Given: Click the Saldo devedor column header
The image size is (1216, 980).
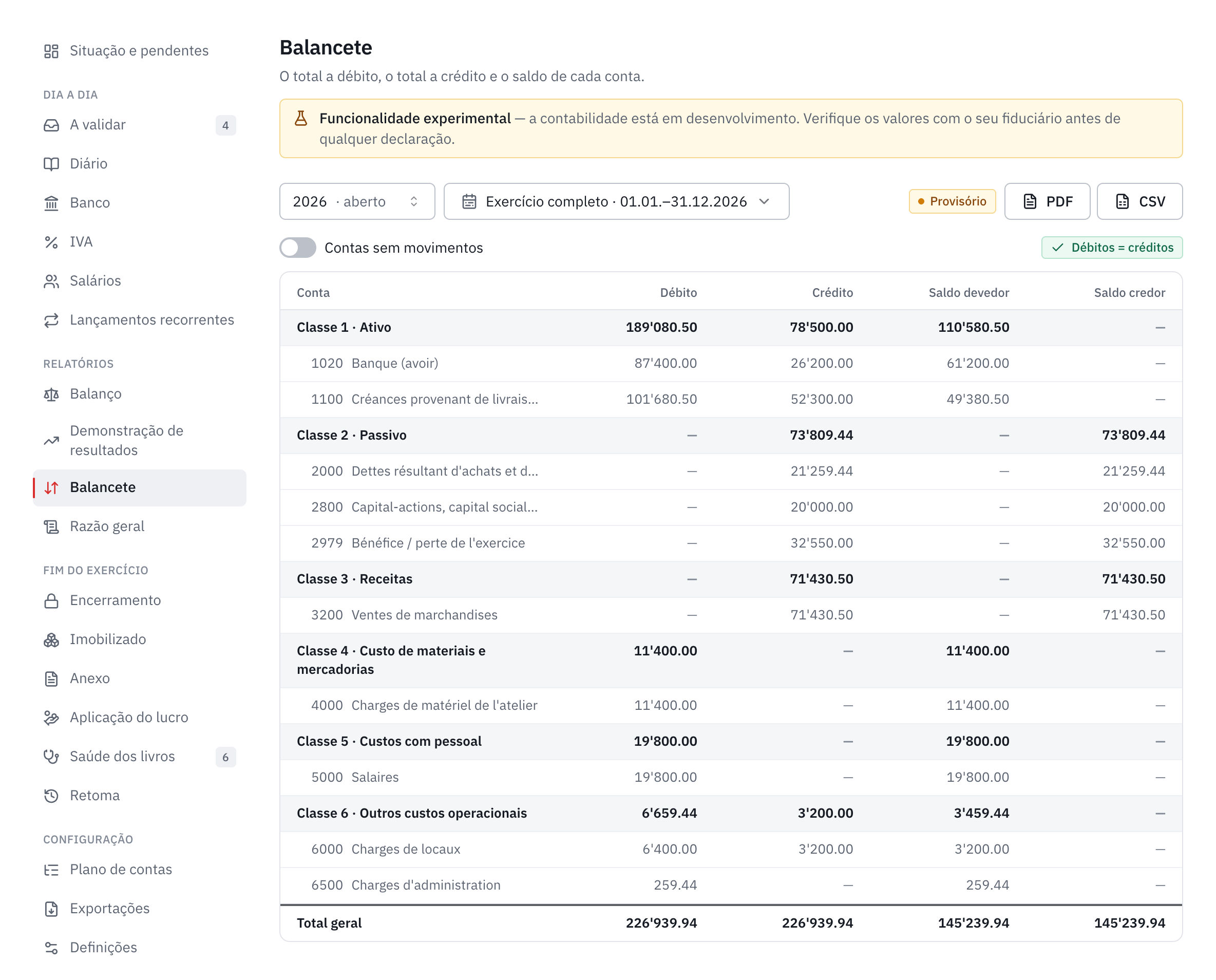Looking at the screenshot, I should click(x=969, y=293).
